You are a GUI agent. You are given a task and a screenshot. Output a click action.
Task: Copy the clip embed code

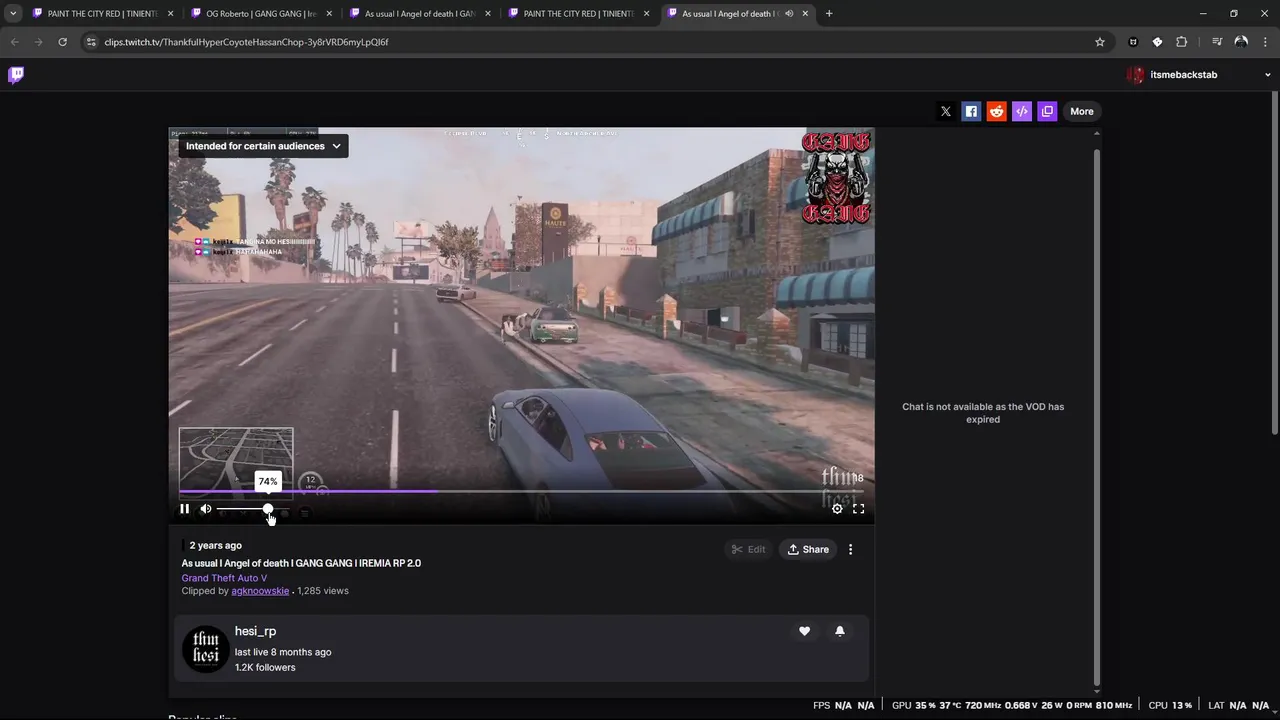[x=1021, y=111]
